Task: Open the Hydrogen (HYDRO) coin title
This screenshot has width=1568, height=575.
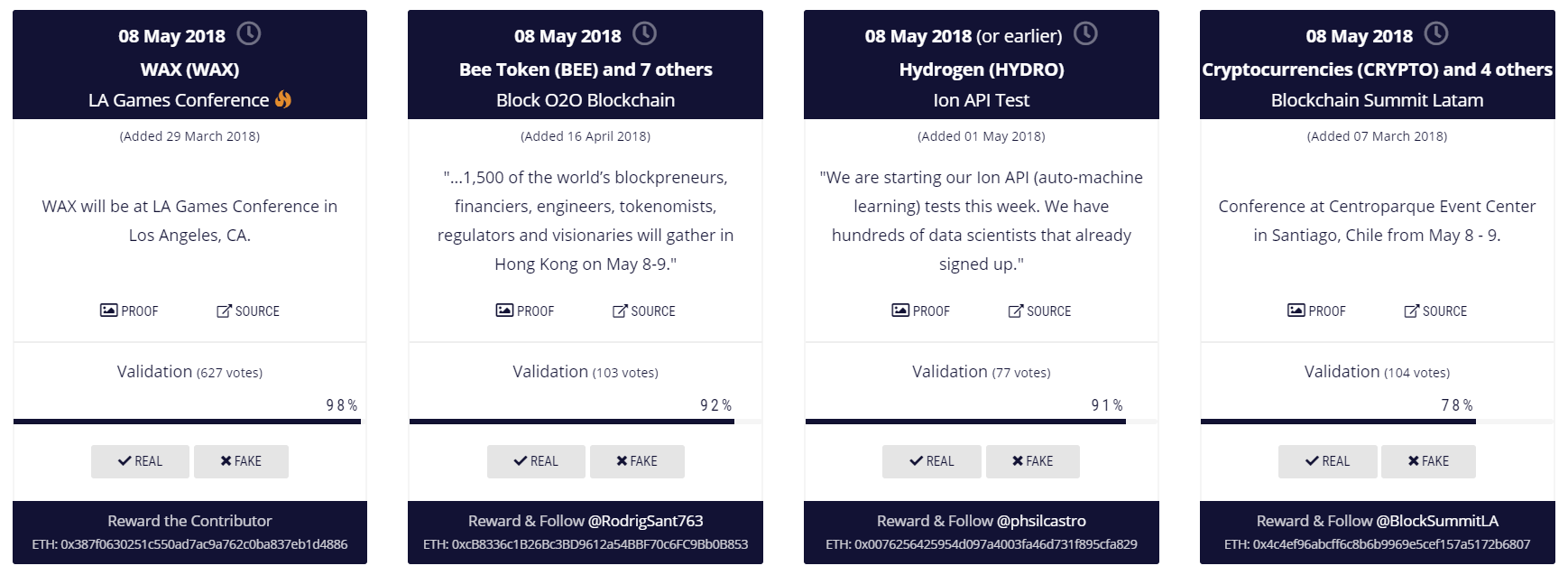Action: pyautogui.click(x=981, y=70)
